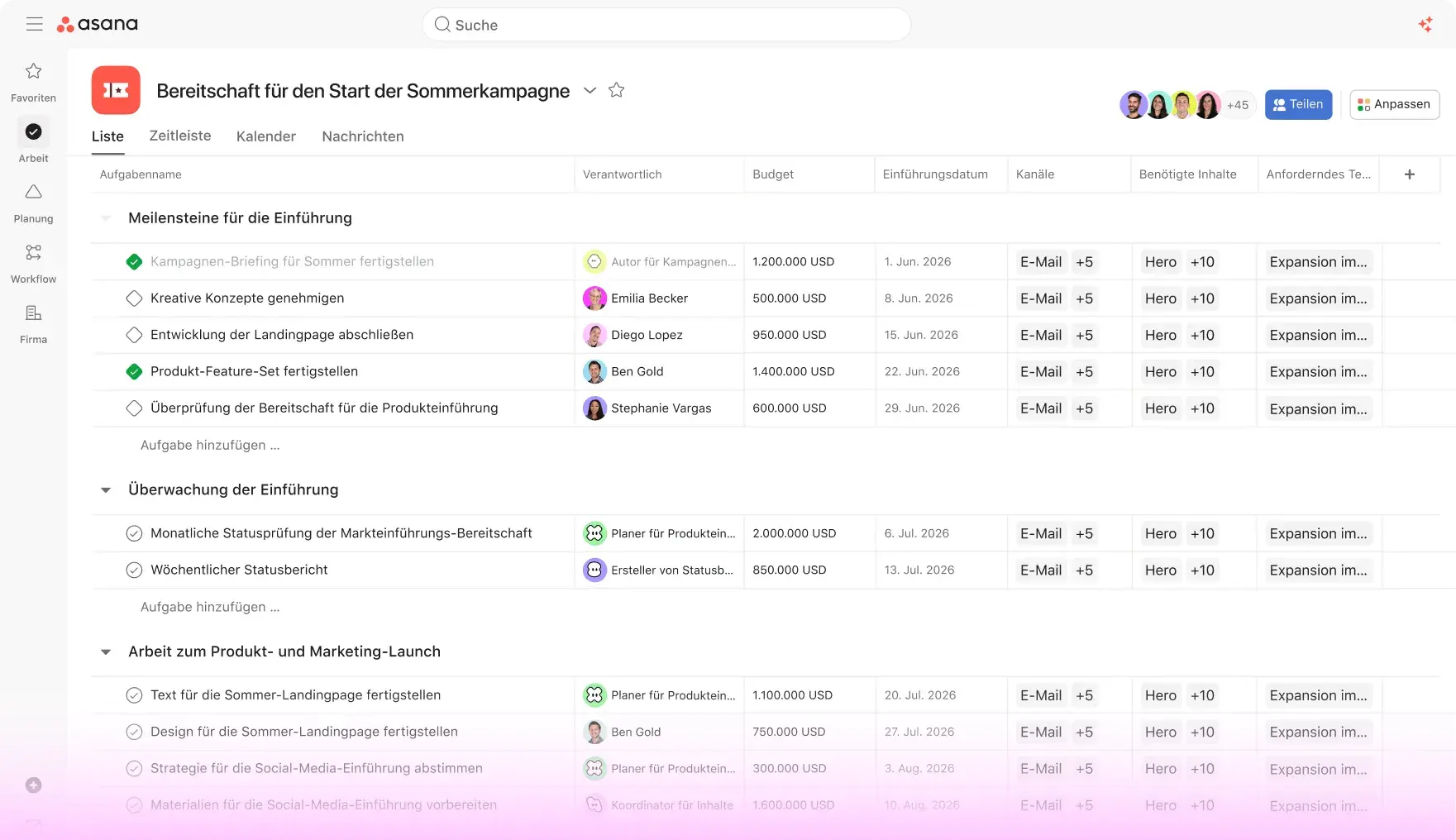Open project title dropdown chevron
This screenshot has height=840, width=1456.
590,90
